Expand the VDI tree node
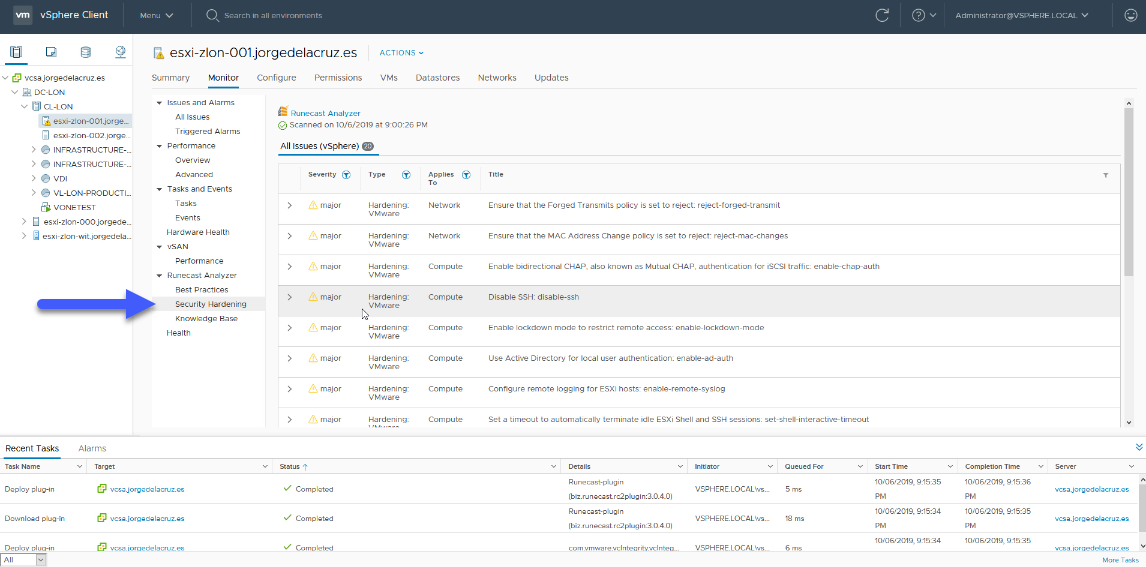The width and height of the screenshot is (1146, 567). (x=34, y=178)
